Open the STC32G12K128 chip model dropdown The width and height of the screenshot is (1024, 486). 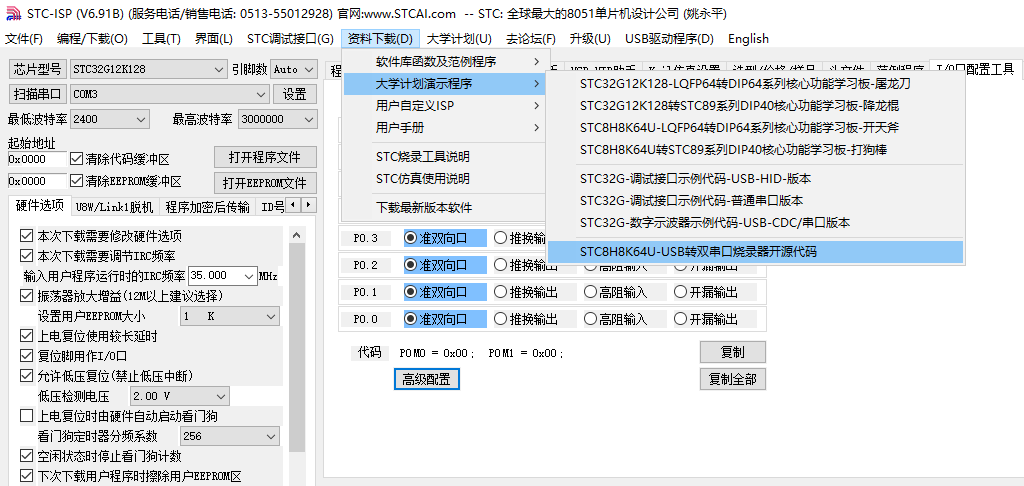[x=148, y=69]
